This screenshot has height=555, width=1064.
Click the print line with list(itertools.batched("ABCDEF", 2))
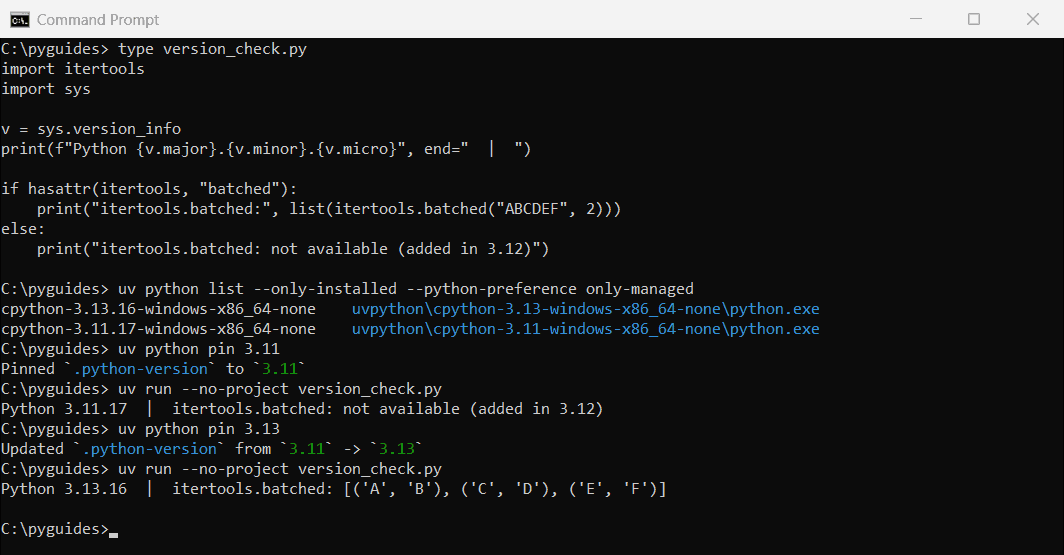pos(329,209)
